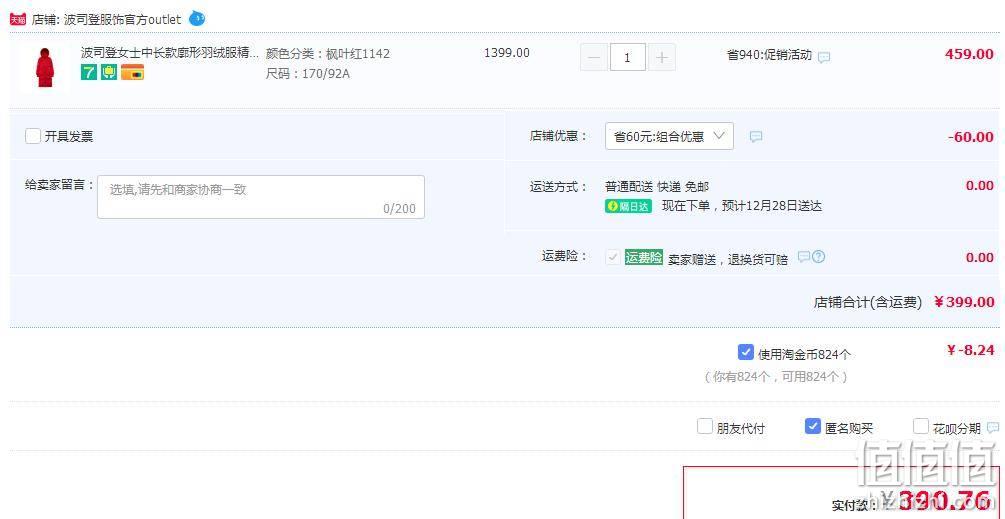Tick the 开具发票 invoice checkbox
This screenshot has width=1005, height=519.
coord(33,136)
